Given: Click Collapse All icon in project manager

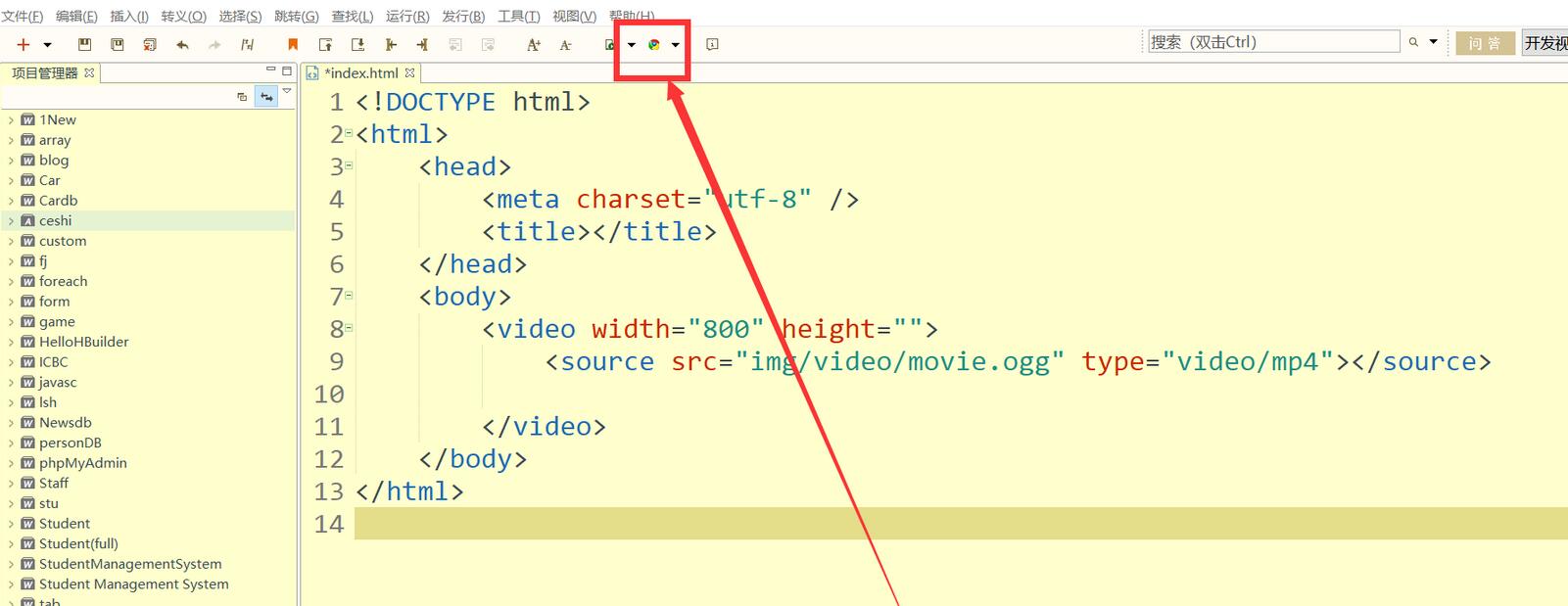Looking at the screenshot, I should [242, 96].
